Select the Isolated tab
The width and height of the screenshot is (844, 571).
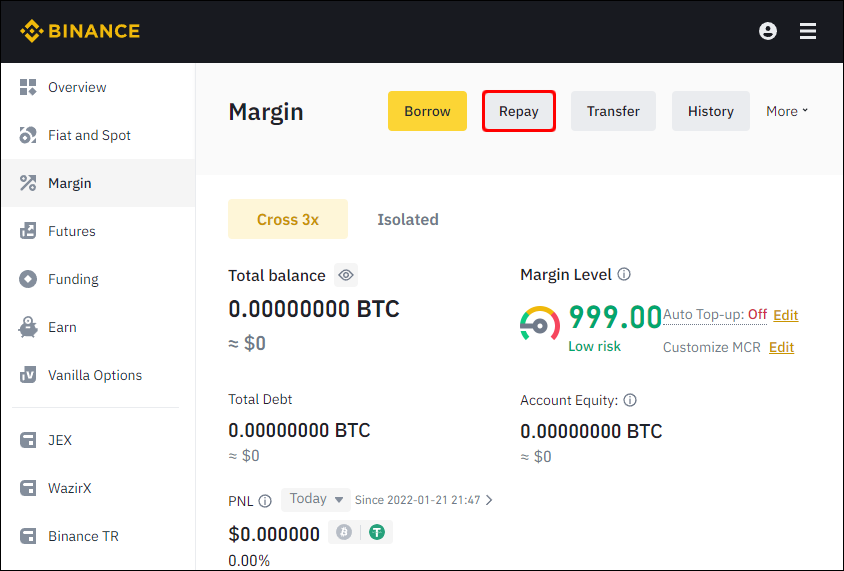coord(408,220)
